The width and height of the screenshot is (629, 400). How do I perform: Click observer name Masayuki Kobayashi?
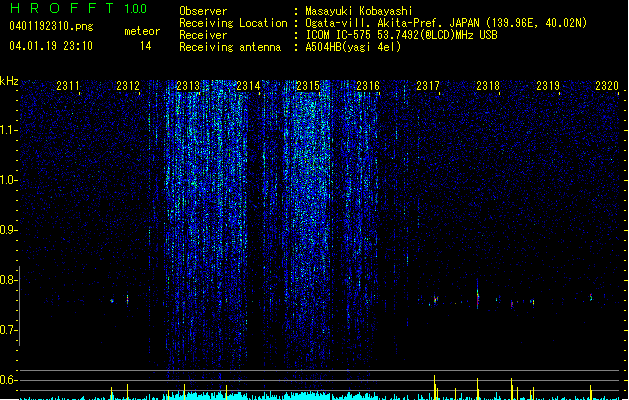[359, 11]
